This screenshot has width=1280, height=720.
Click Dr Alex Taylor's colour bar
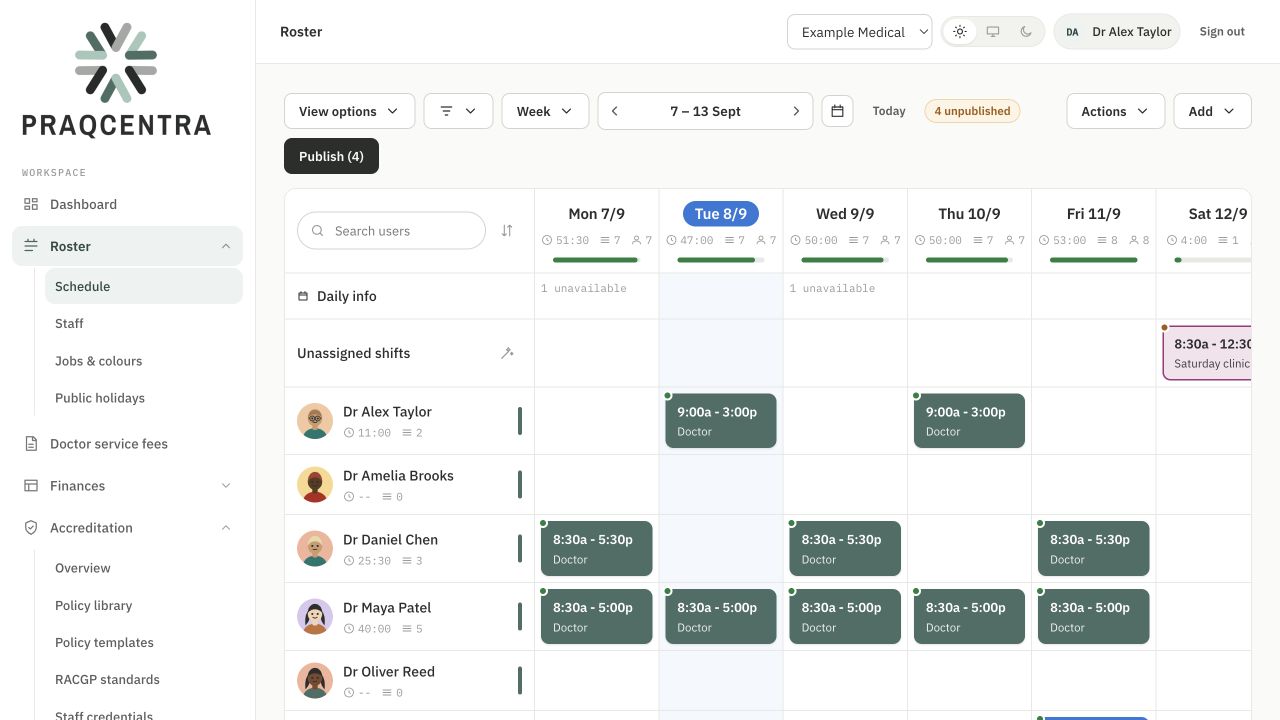point(520,421)
